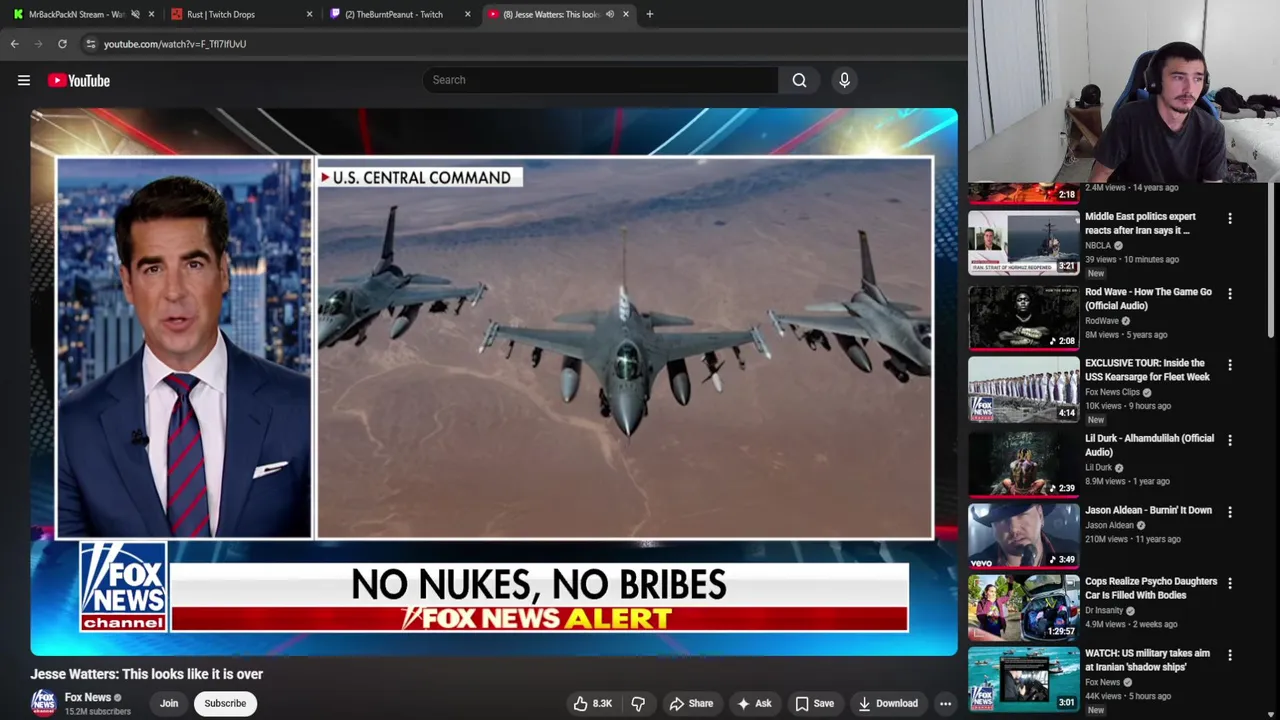Click the NBCLA channel name
Viewport: 1280px width, 720px height.
click(1098, 245)
